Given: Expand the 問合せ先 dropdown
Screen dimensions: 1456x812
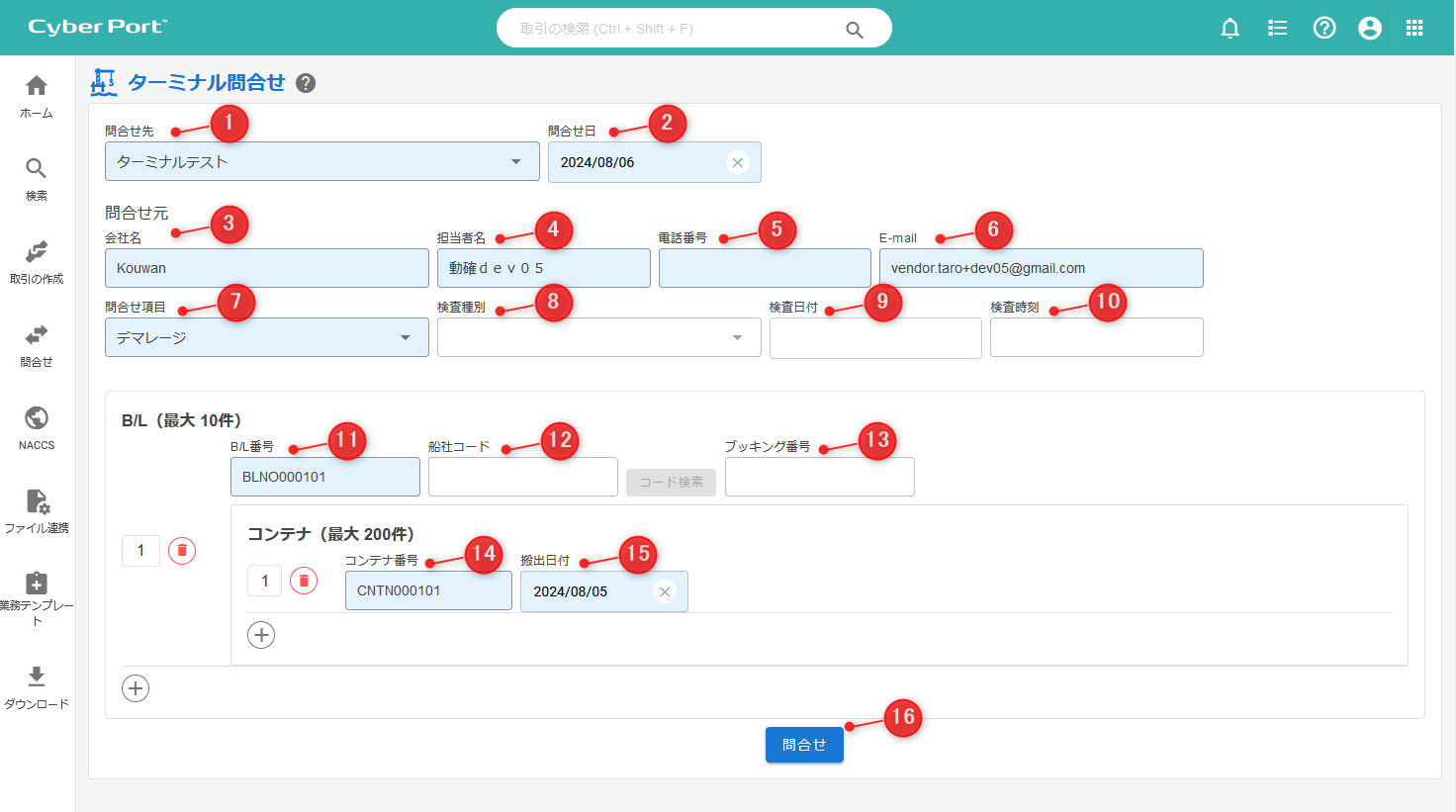Looking at the screenshot, I should [x=516, y=162].
